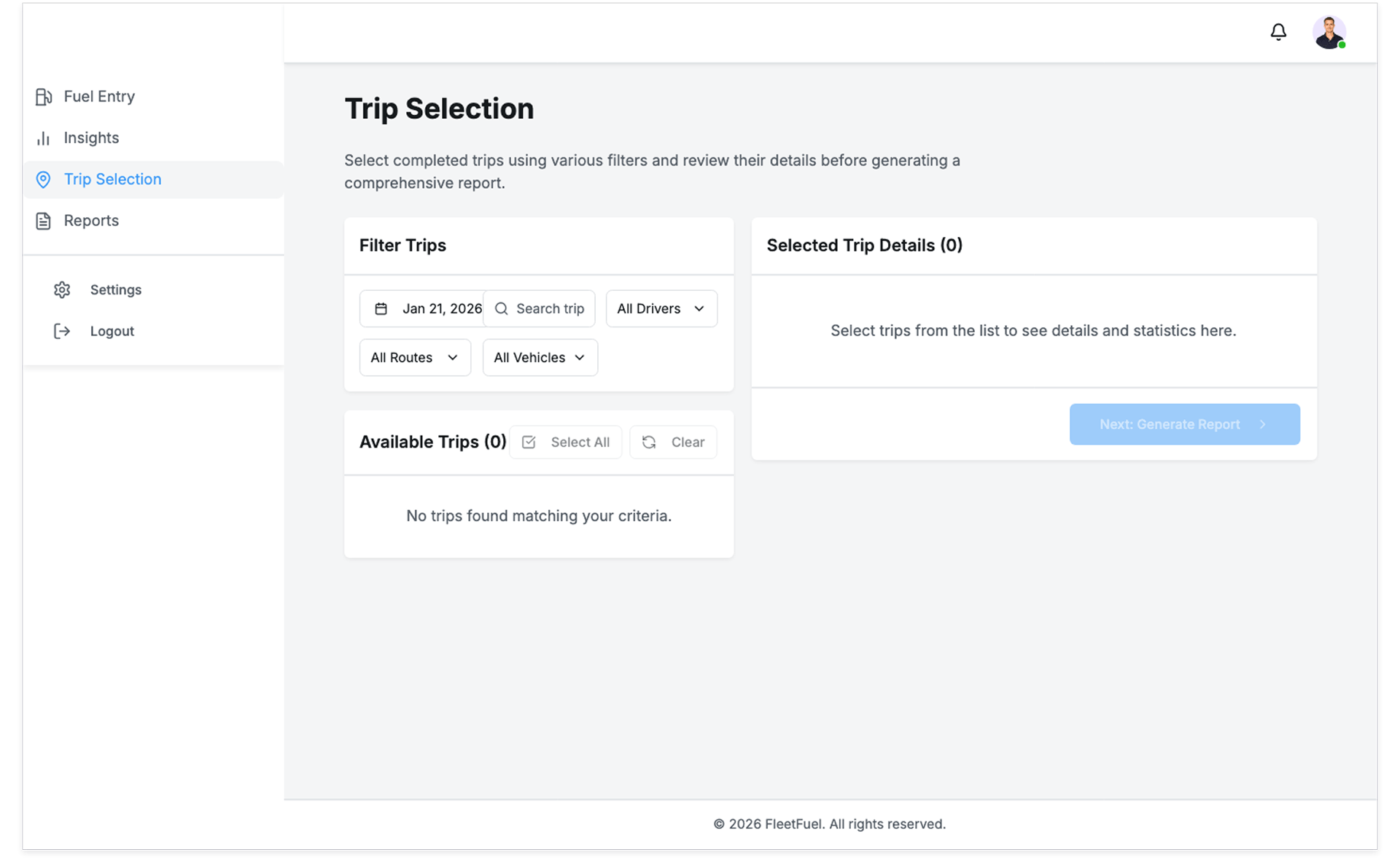The image size is (1400, 863).
Task: Open the Reports menu item
Action: (91, 221)
